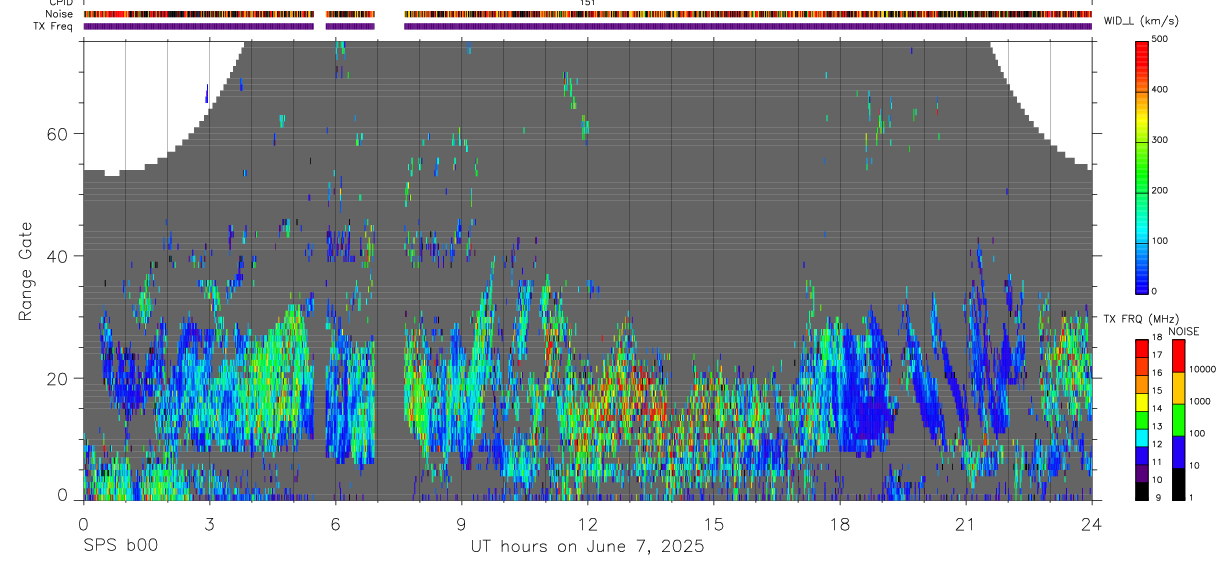Click the 6 tick on UT hours axis
Screen dimensions: 1228x567
(x=335, y=522)
